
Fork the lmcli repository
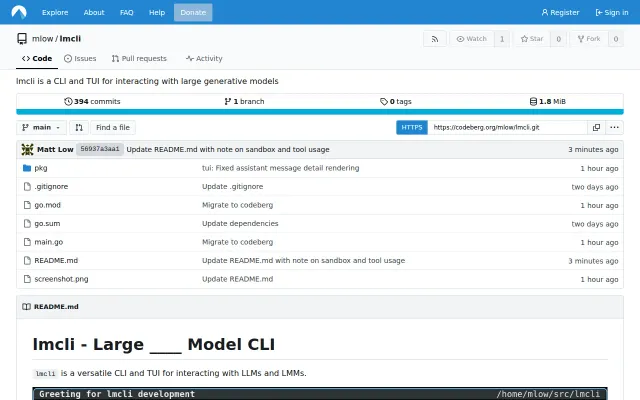coord(589,39)
